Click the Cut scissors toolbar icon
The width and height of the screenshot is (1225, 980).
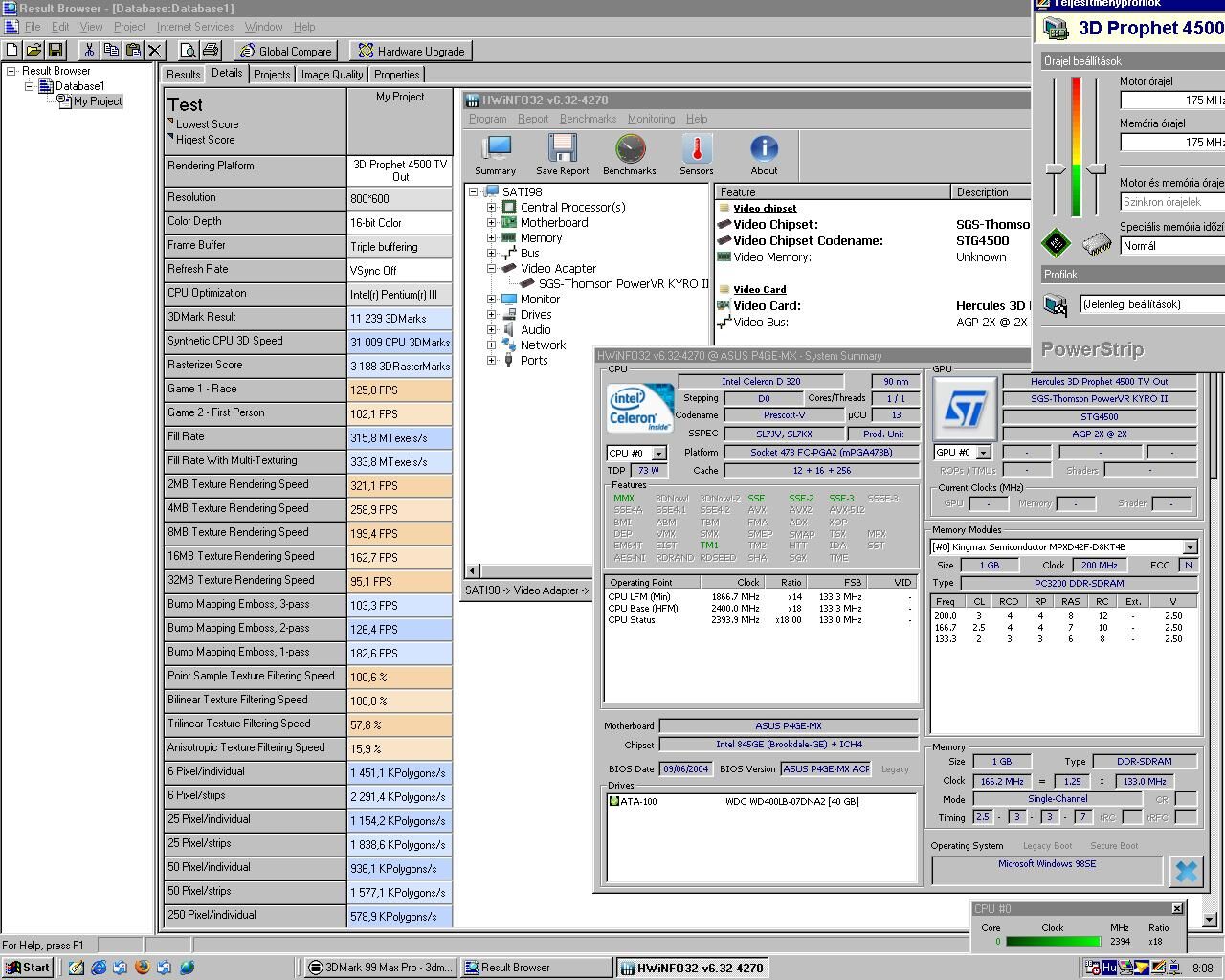[x=89, y=50]
